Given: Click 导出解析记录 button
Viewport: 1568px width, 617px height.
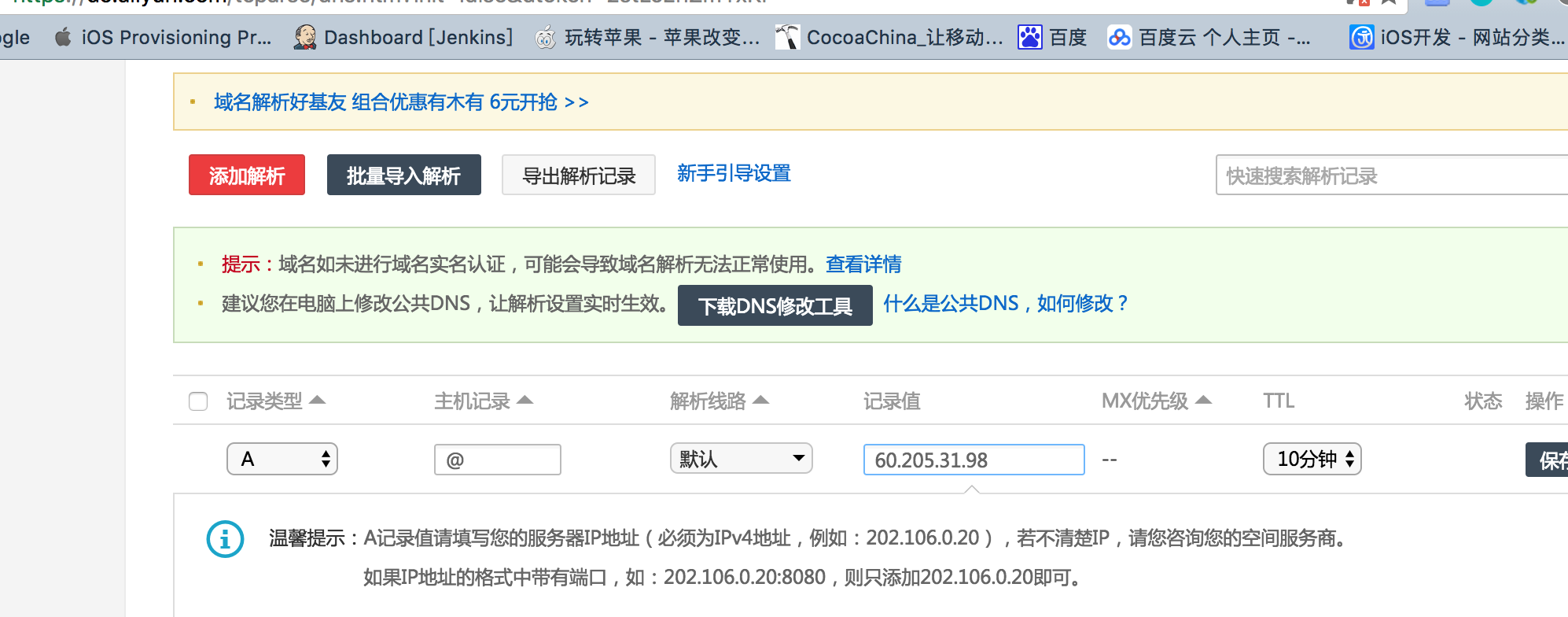Looking at the screenshot, I should pyautogui.click(x=579, y=175).
